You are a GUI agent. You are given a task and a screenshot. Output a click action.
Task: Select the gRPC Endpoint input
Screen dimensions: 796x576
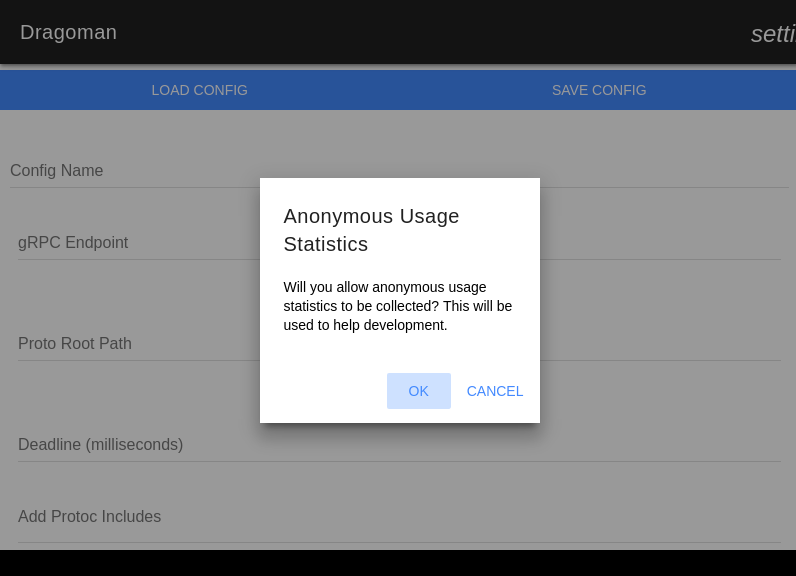pyautogui.click(x=399, y=243)
